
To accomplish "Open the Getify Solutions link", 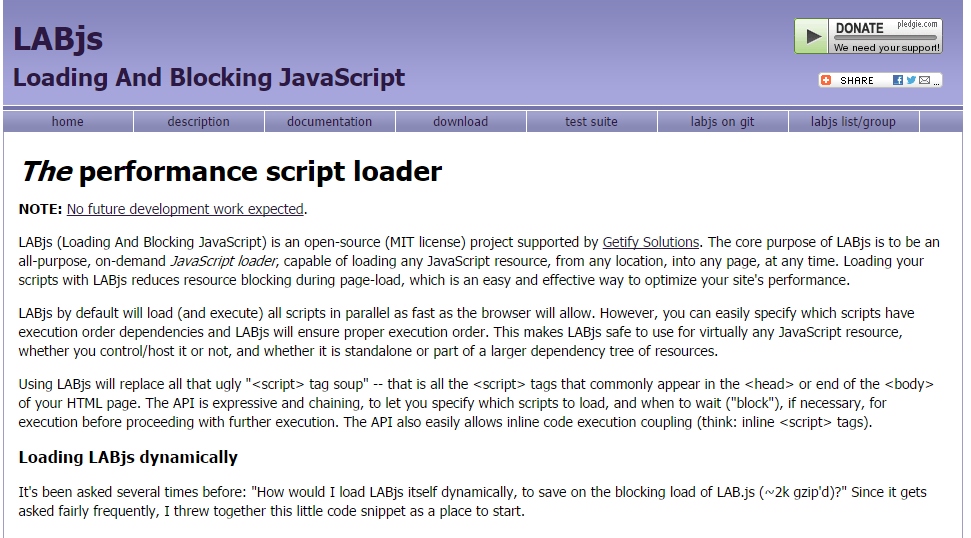I will coord(650,242).
